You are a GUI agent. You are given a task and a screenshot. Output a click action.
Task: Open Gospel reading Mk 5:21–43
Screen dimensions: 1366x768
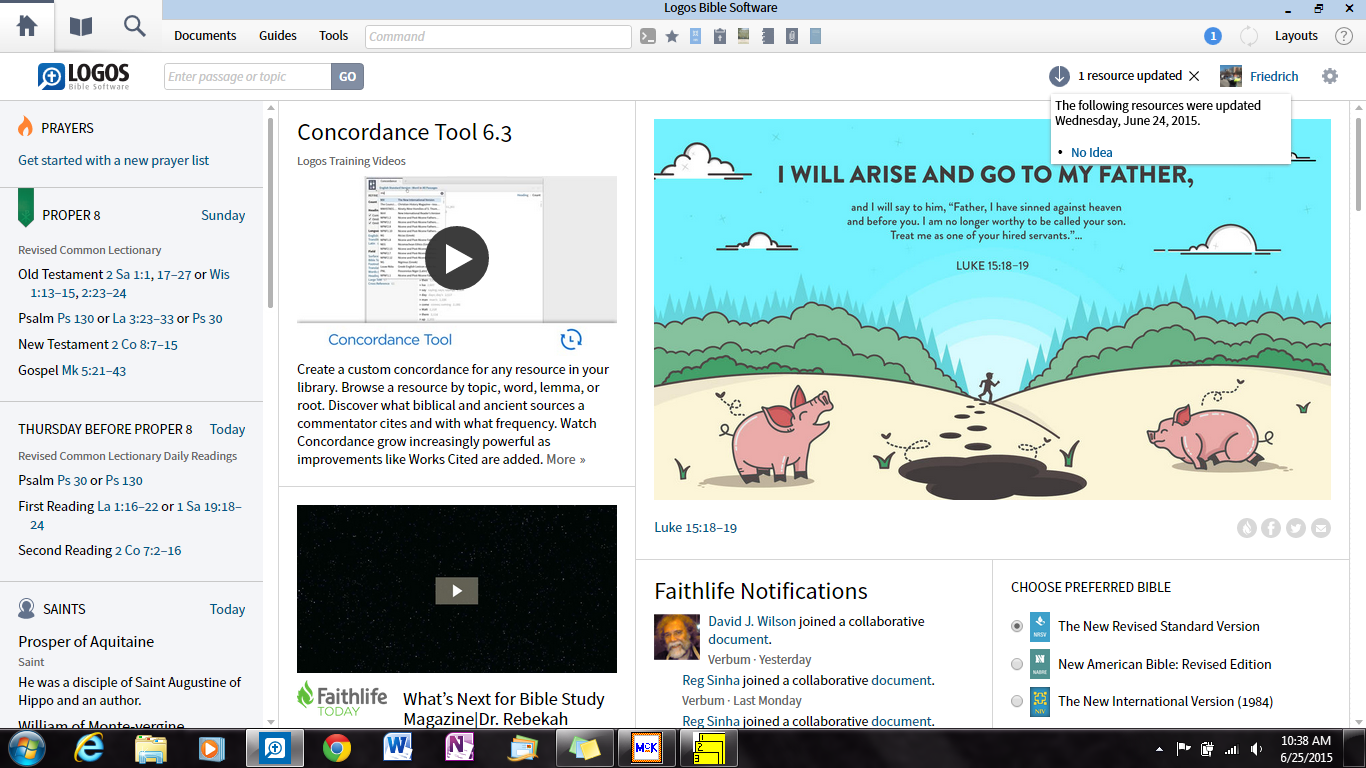(x=94, y=371)
